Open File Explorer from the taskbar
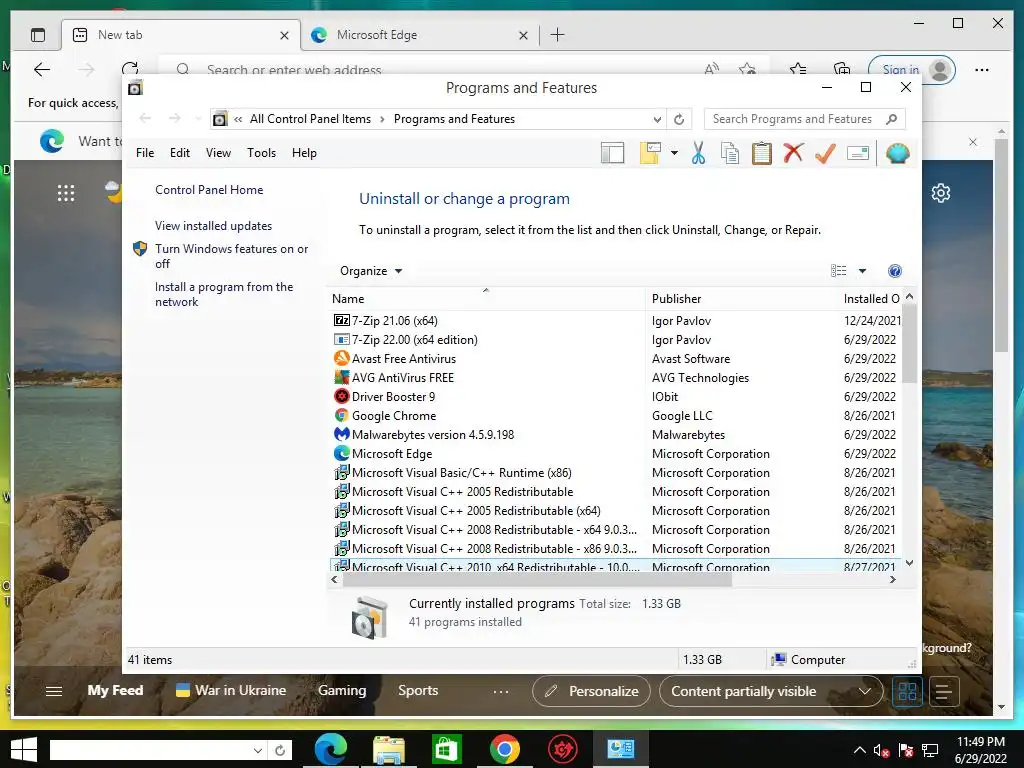Image resolution: width=1024 pixels, height=768 pixels. coord(389,748)
